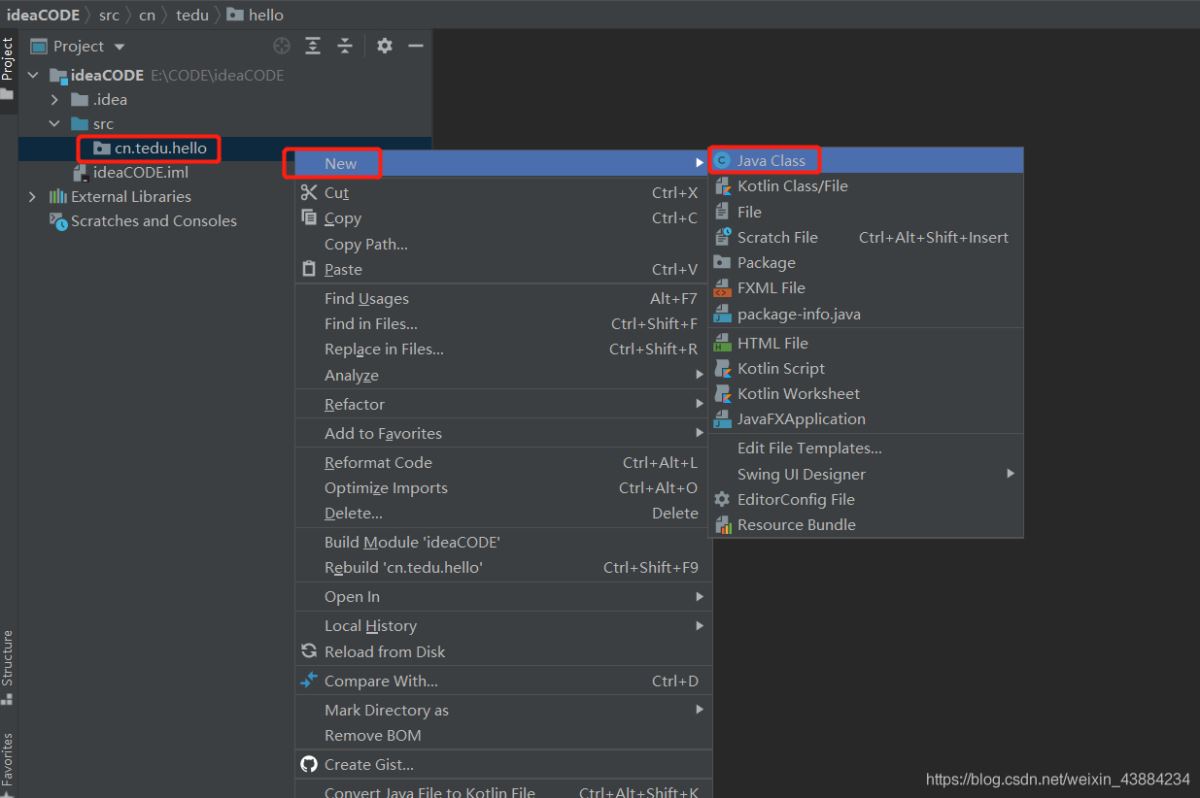Click the locate/select opened file target icon
Screen dimensions: 1200x798
pyautogui.click(x=282, y=46)
